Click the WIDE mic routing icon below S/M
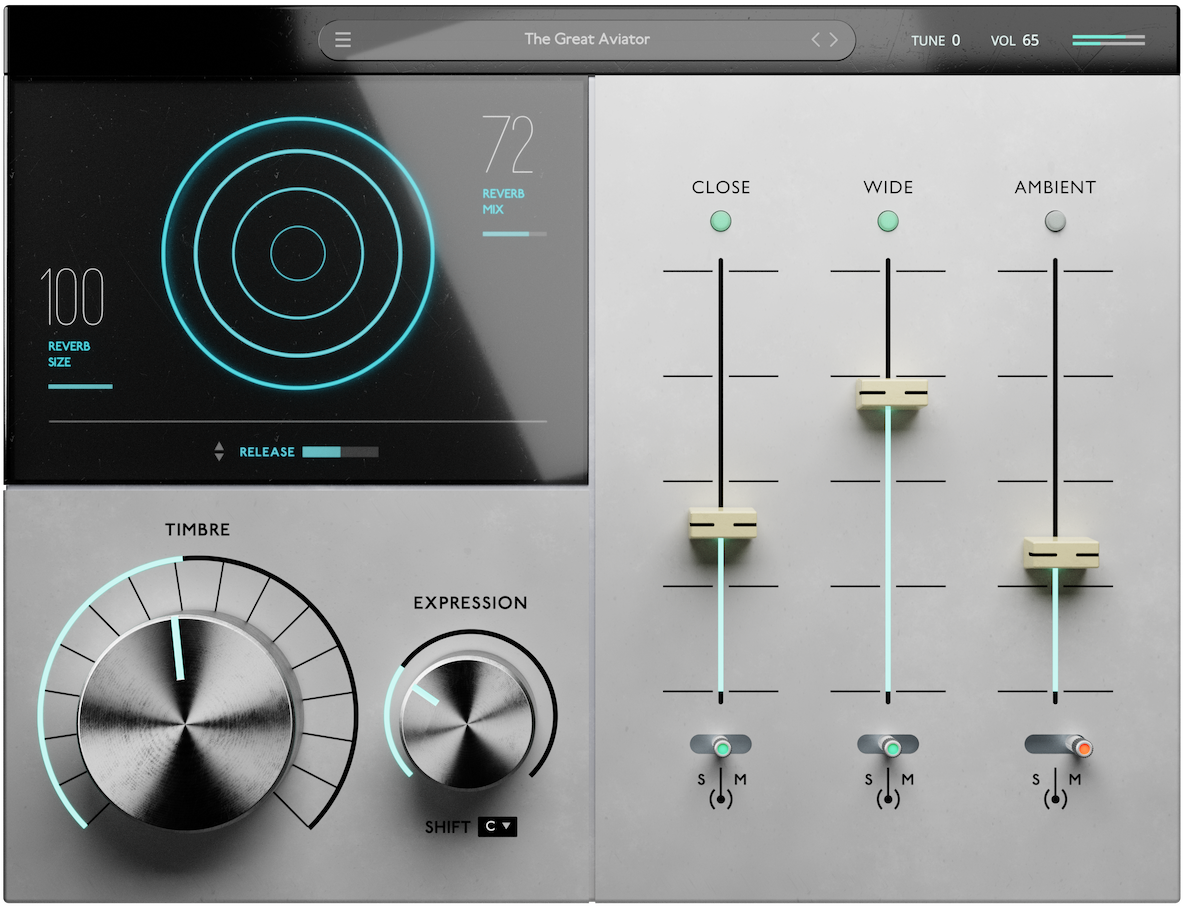Screen dimensions: 1184x906 888,800
